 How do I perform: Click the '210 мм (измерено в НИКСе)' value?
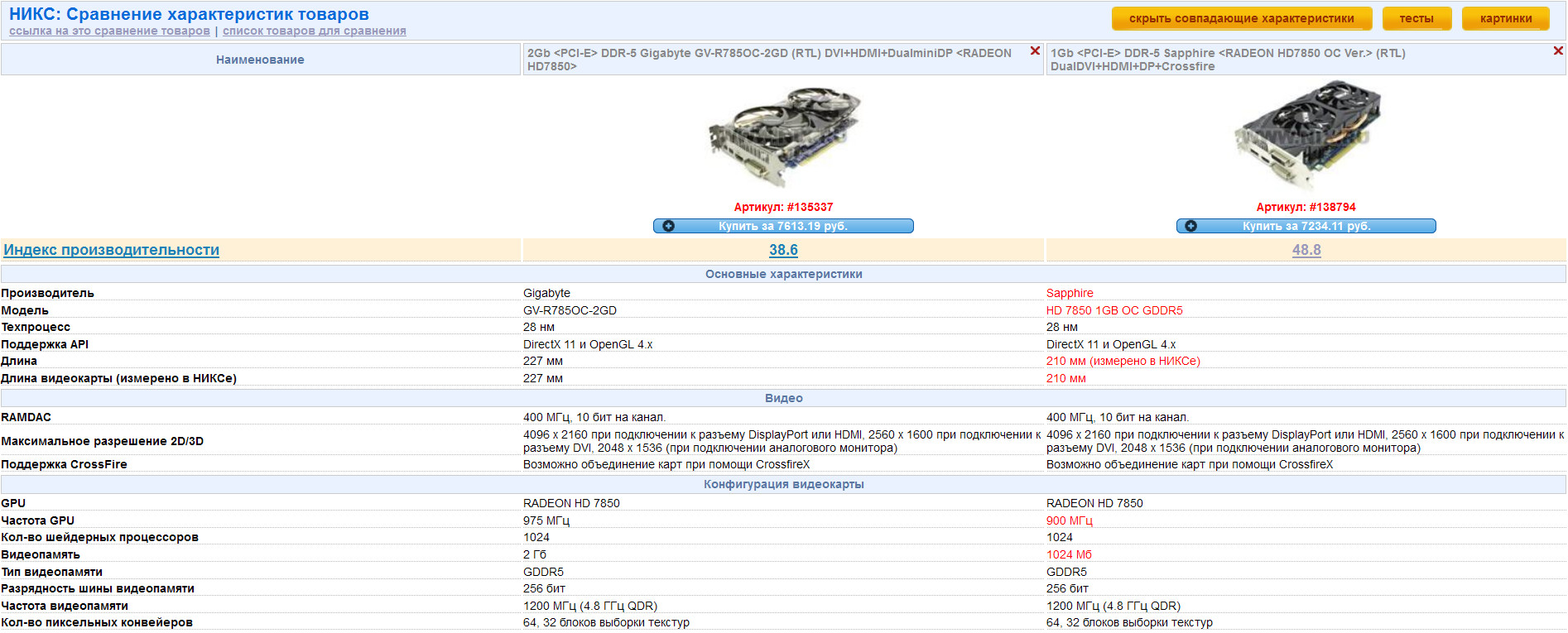coord(1123,361)
